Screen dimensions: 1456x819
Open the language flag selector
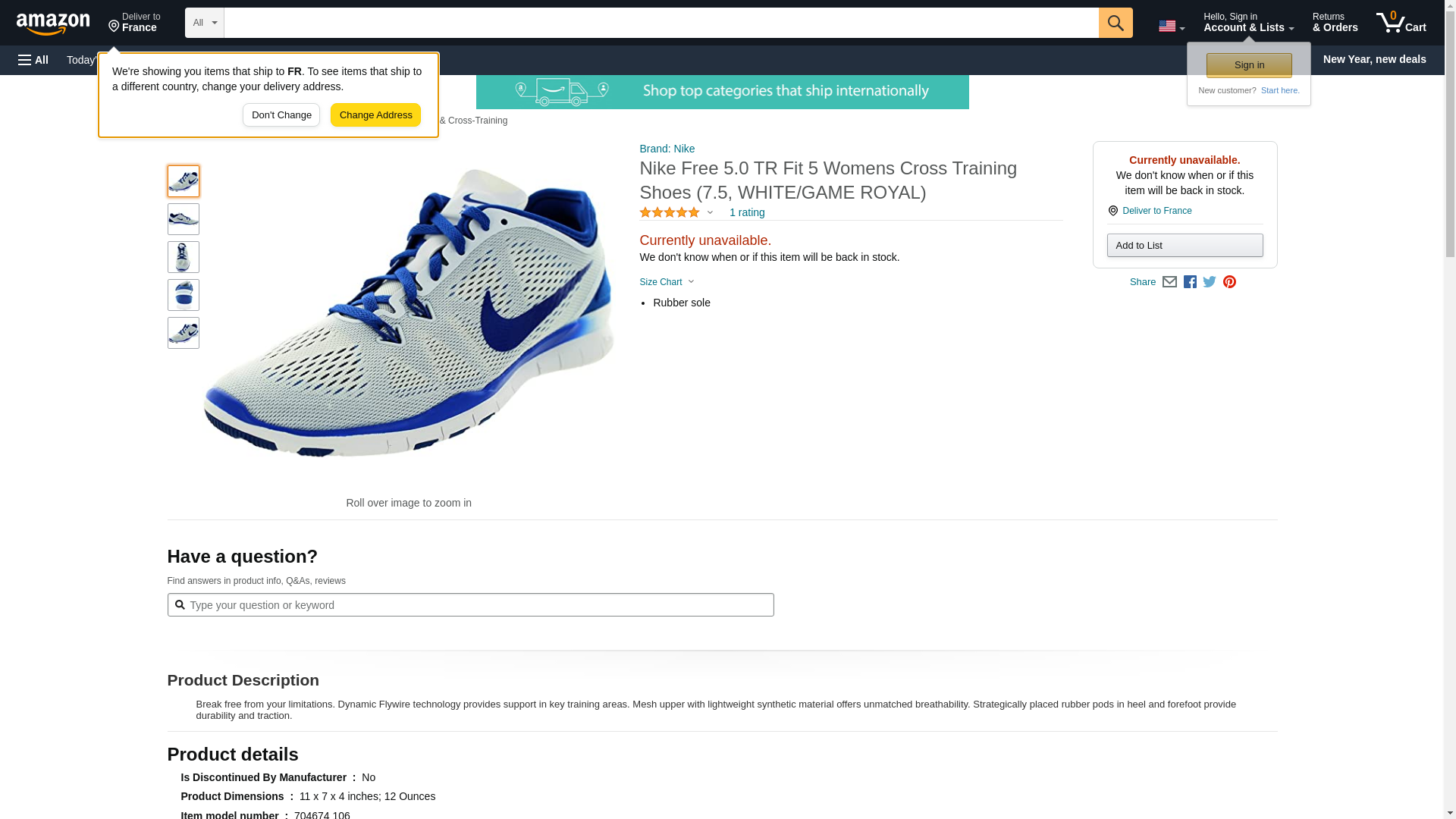click(1171, 27)
